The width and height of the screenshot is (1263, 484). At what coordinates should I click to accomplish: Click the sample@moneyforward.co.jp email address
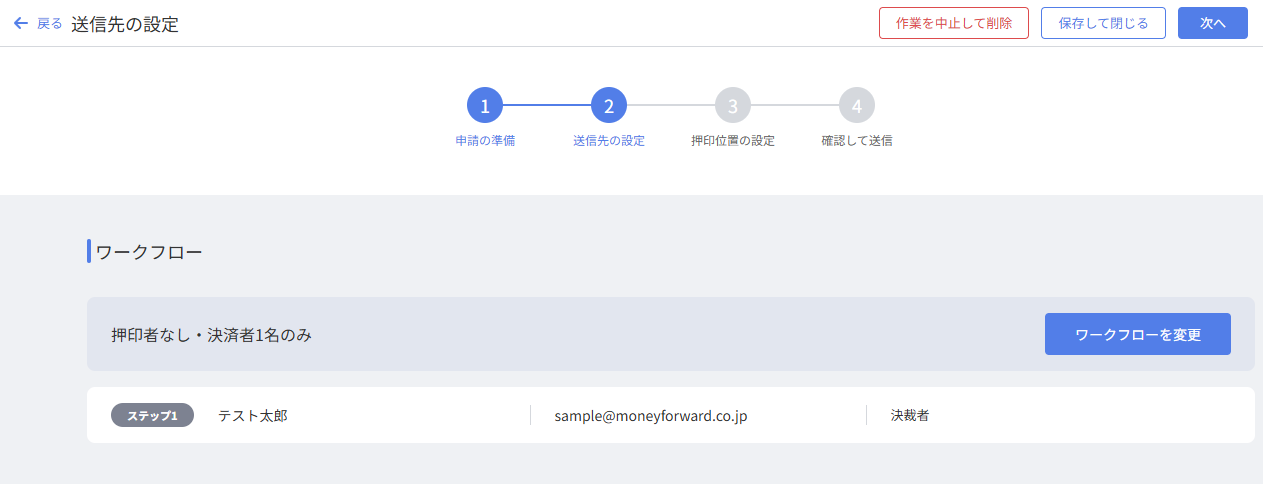click(651, 416)
